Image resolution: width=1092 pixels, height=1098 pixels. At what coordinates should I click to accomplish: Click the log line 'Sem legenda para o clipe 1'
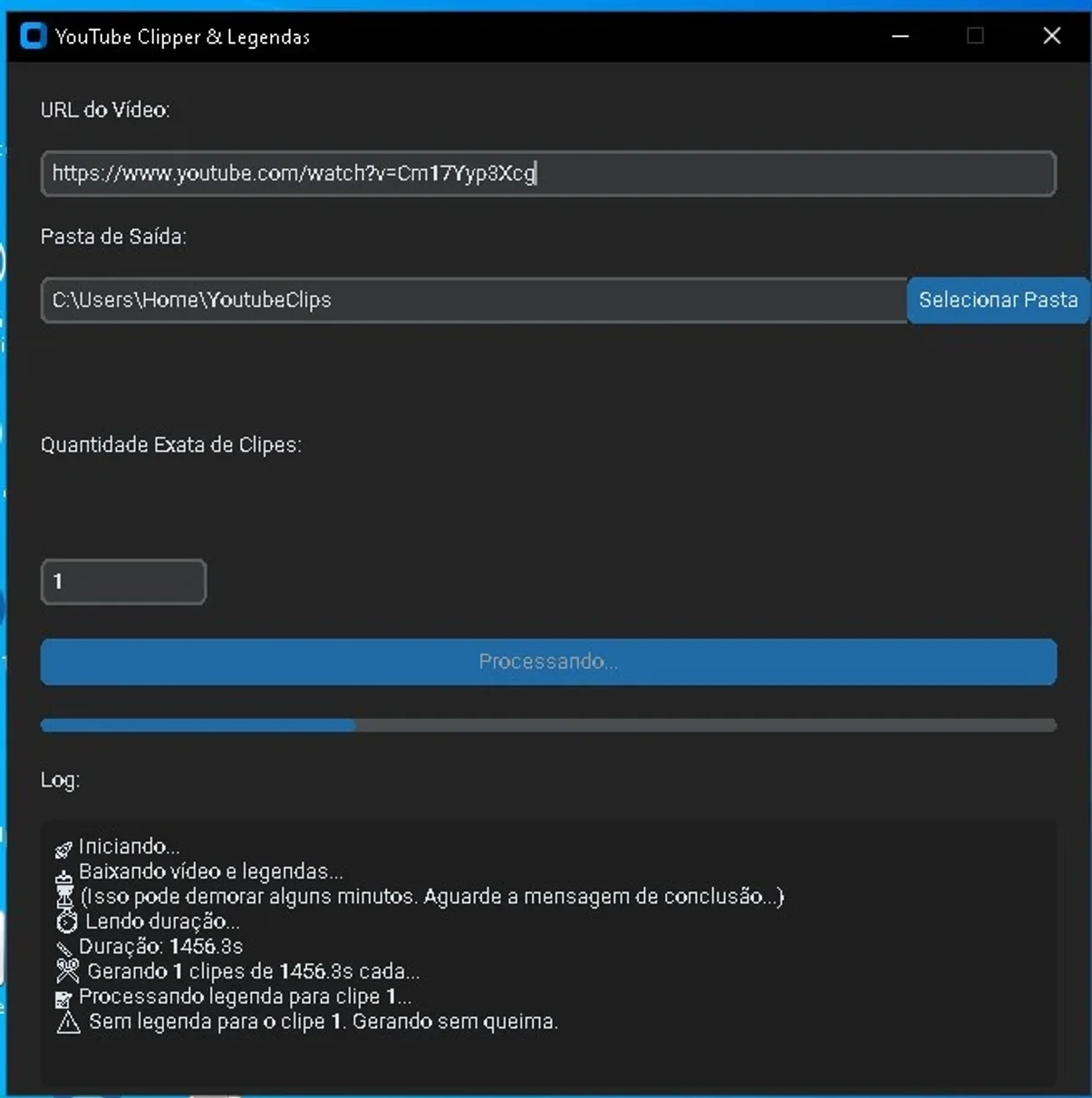[x=217, y=1022]
